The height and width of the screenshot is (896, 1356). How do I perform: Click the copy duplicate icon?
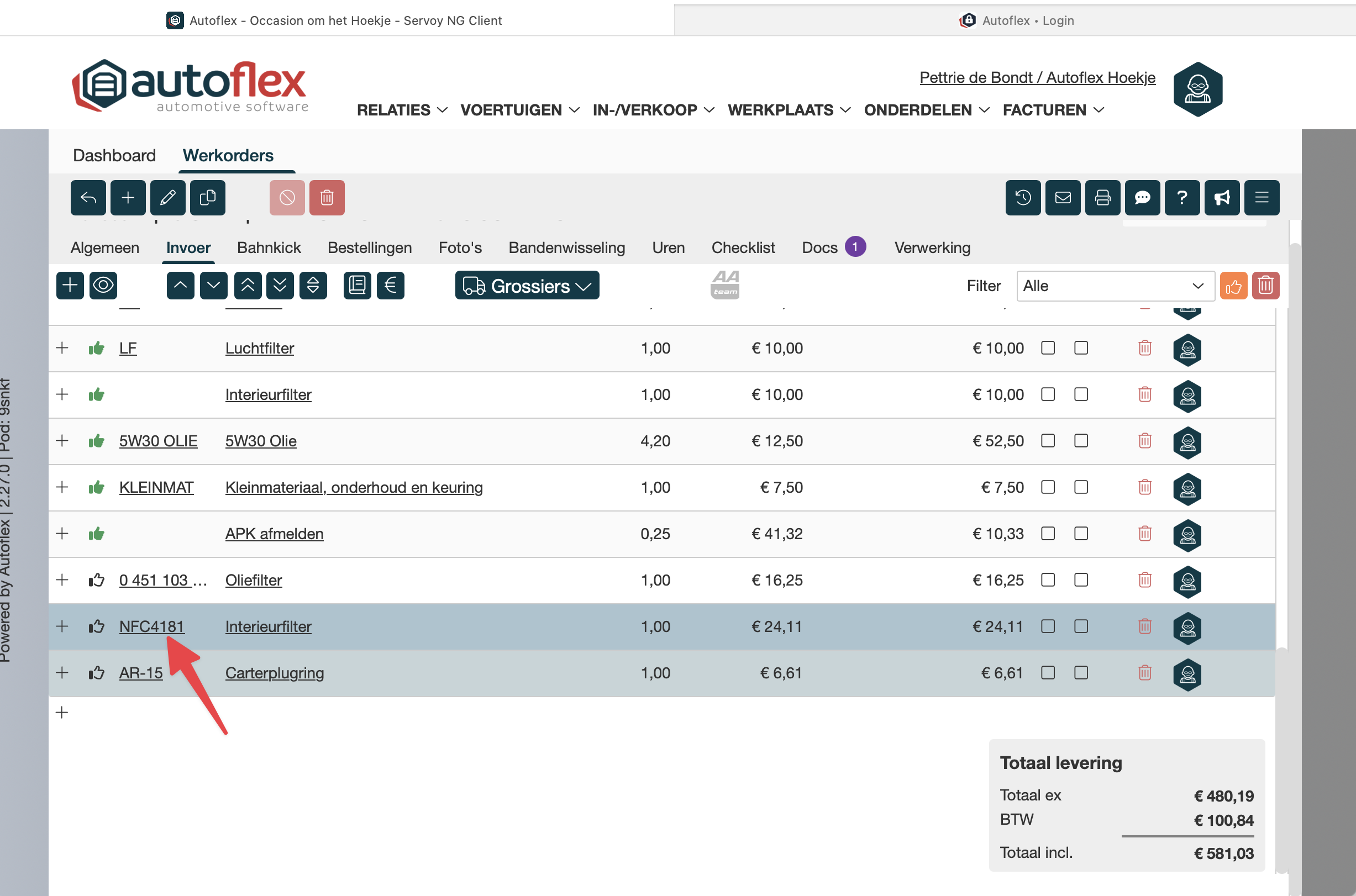[x=207, y=198]
